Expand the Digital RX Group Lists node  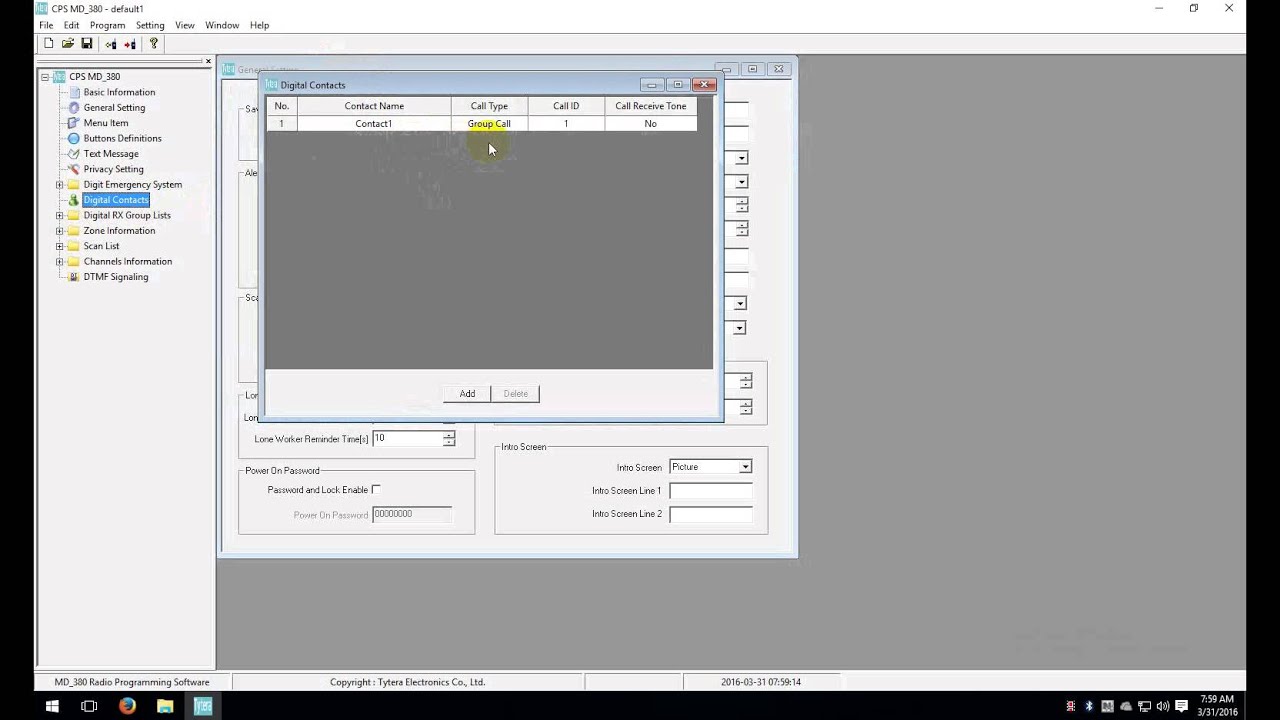pos(59,215)
